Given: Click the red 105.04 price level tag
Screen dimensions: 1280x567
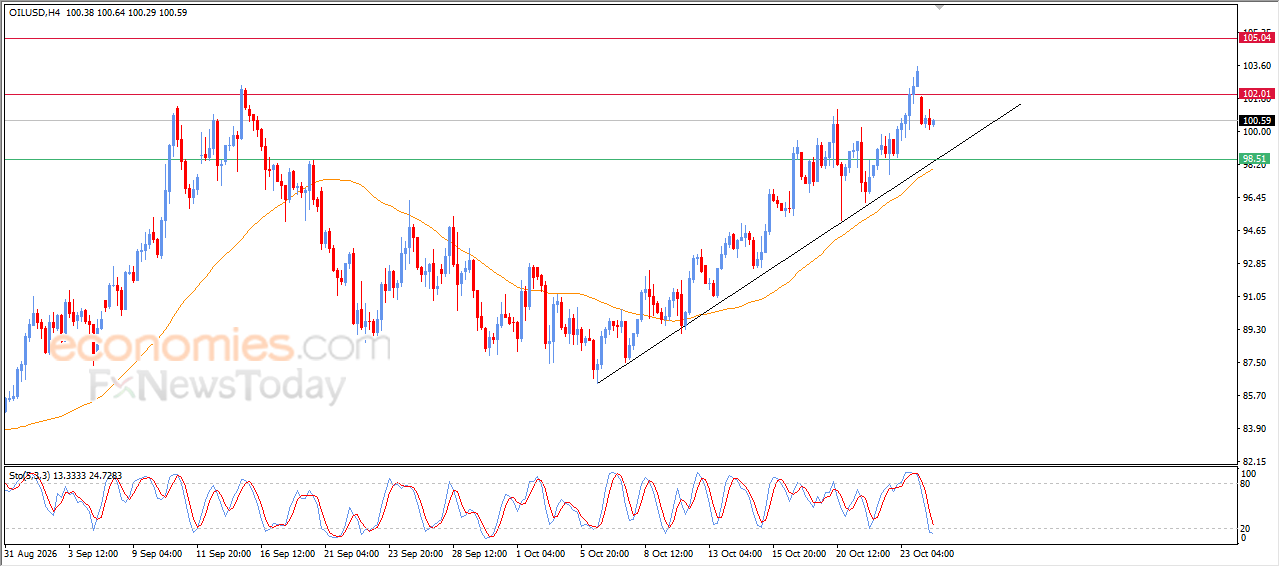Looking at the screenshot, I should 1256,38.
